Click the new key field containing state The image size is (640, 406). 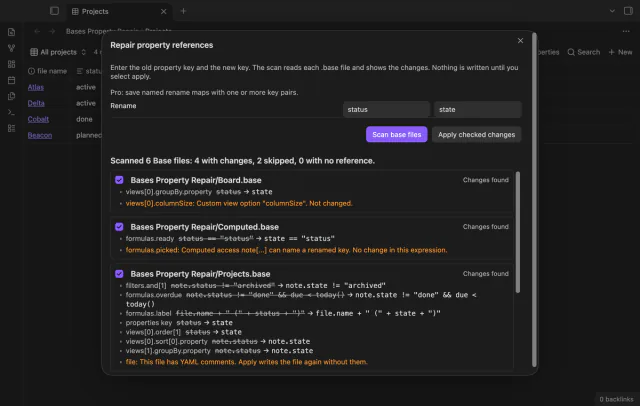pyautogui.click(x=478, y=109)
